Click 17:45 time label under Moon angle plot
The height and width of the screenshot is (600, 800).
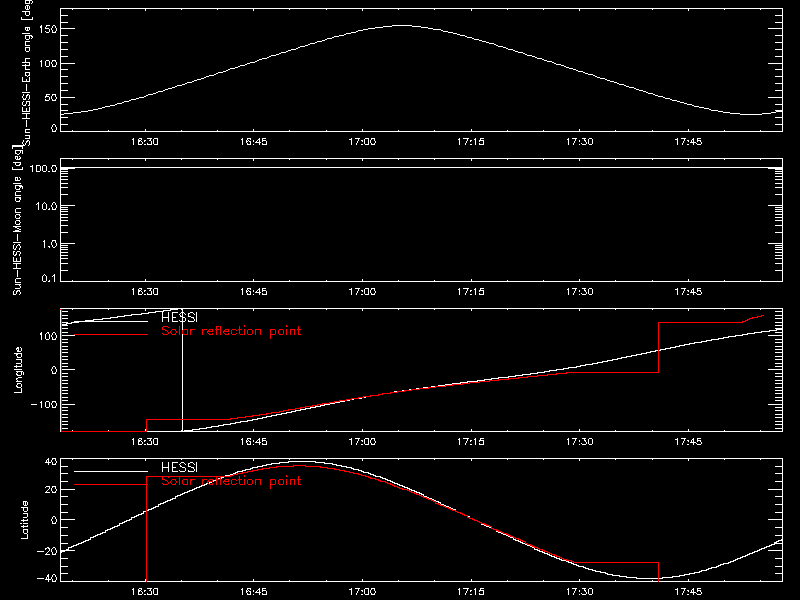coord(688,292)
